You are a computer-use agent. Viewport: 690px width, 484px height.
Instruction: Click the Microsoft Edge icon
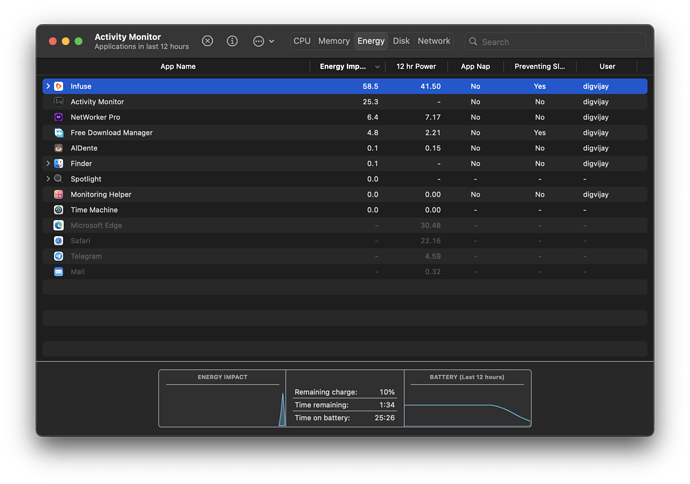tap(59, 225)
